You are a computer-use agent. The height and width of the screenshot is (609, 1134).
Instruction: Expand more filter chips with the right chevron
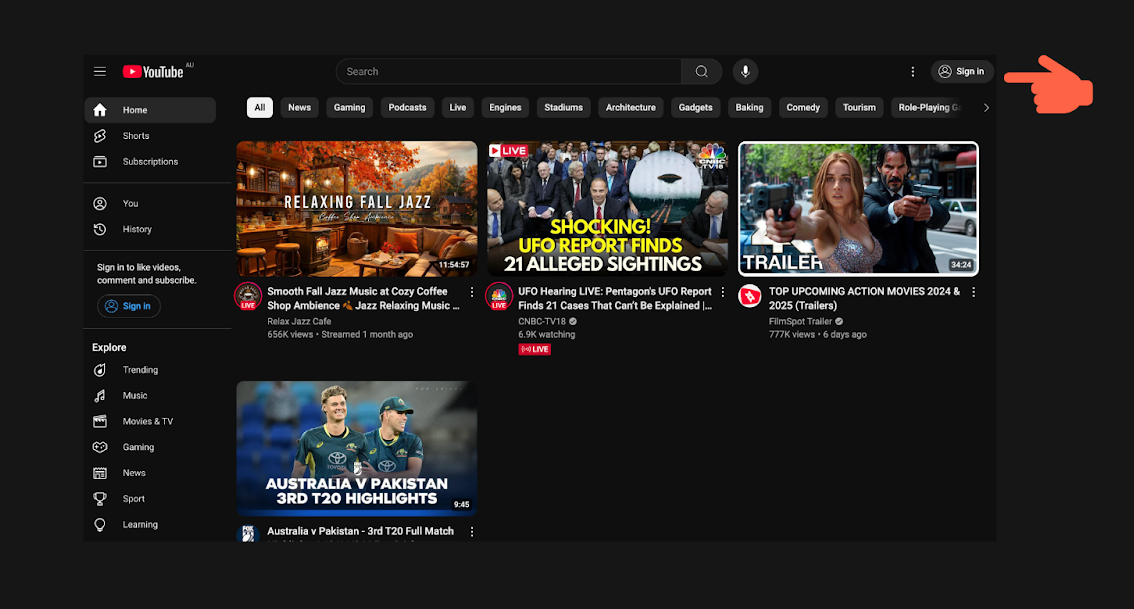coord(986,107)
